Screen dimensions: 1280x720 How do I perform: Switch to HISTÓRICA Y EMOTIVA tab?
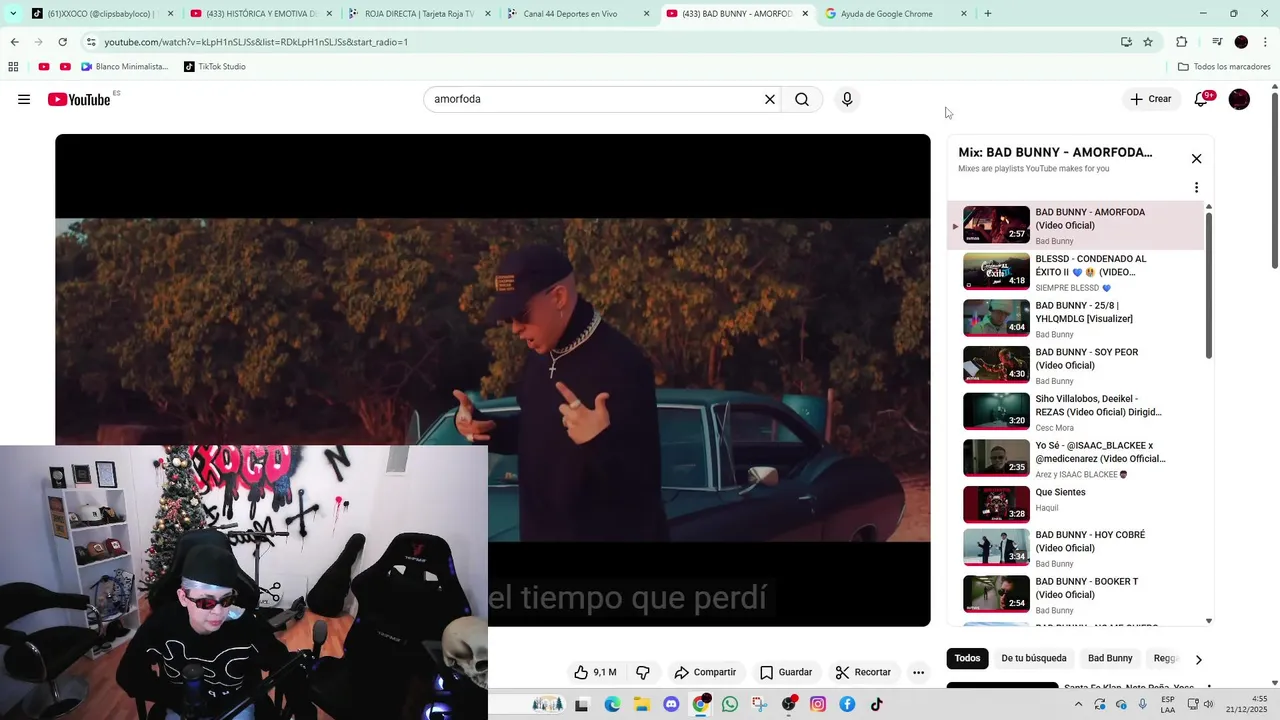[260, 14]
